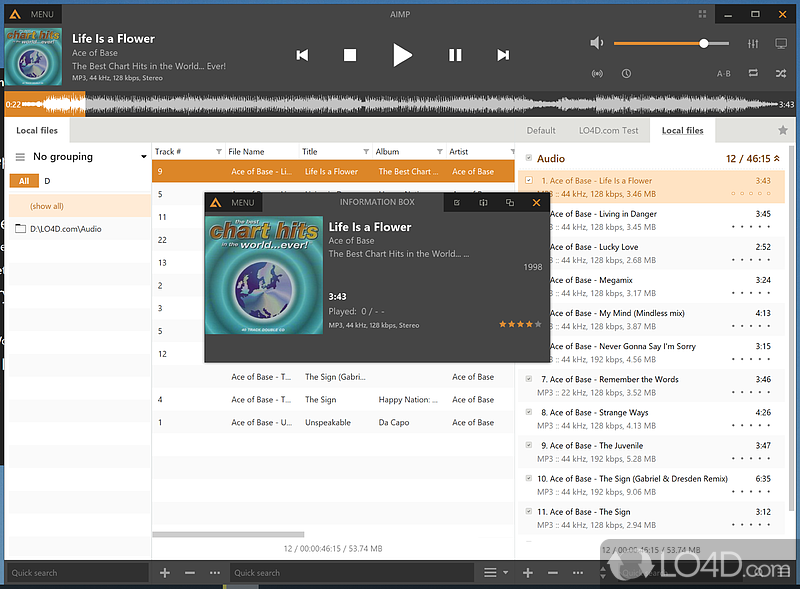Toggle checkbox for track 10 The Sign remix
This screenshot has width=800, height=589.
click(x=529, y=478)
